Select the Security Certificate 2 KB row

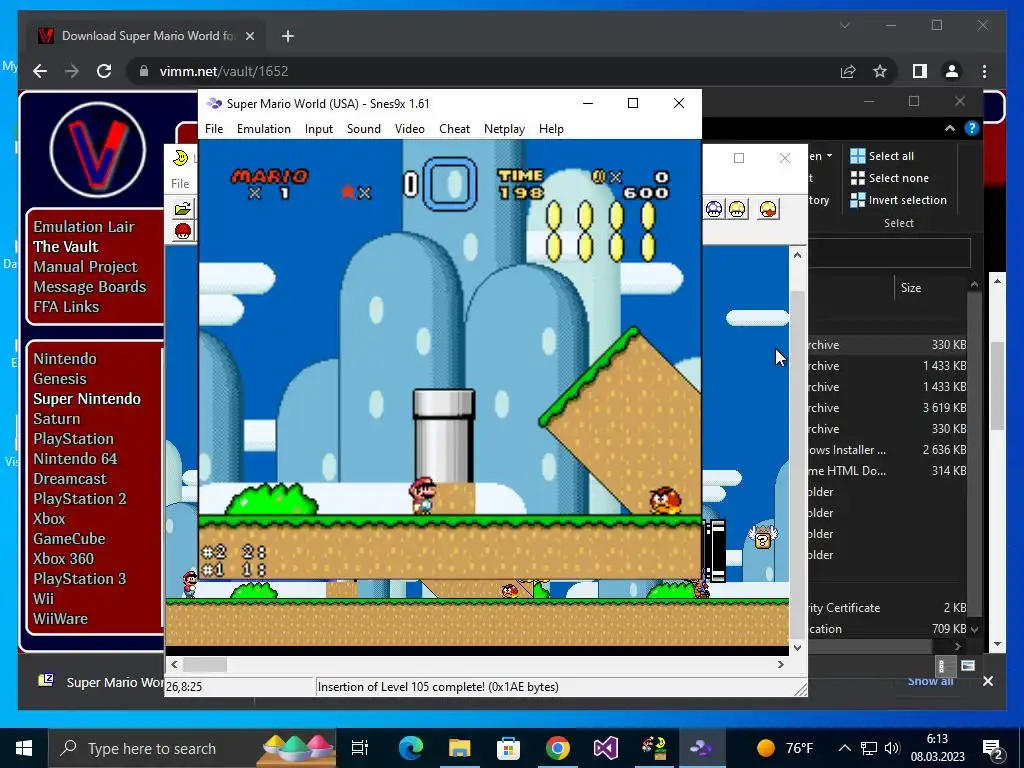click(x=888, y=607)
